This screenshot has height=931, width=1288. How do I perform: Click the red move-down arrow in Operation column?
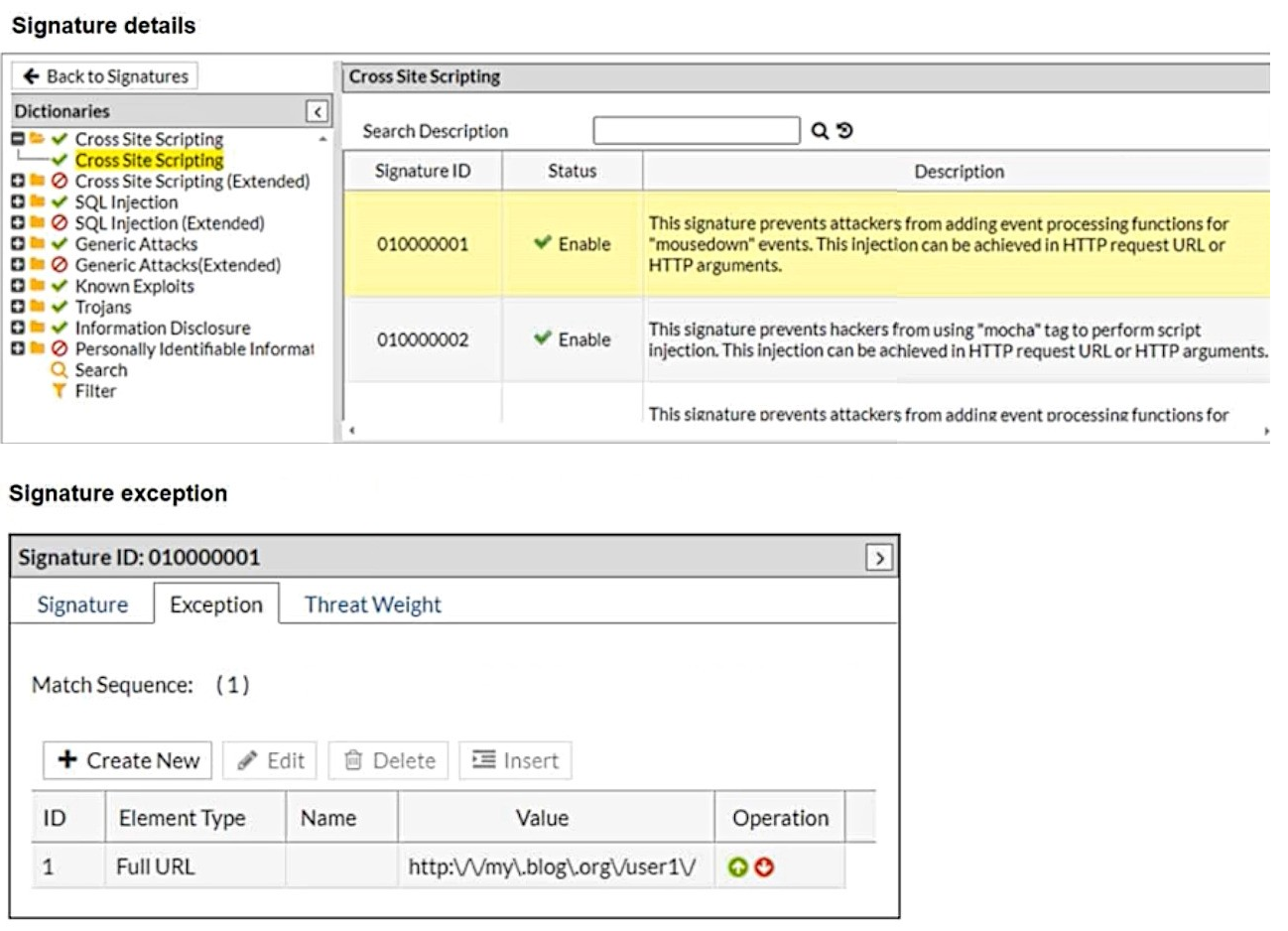point(763,867)
